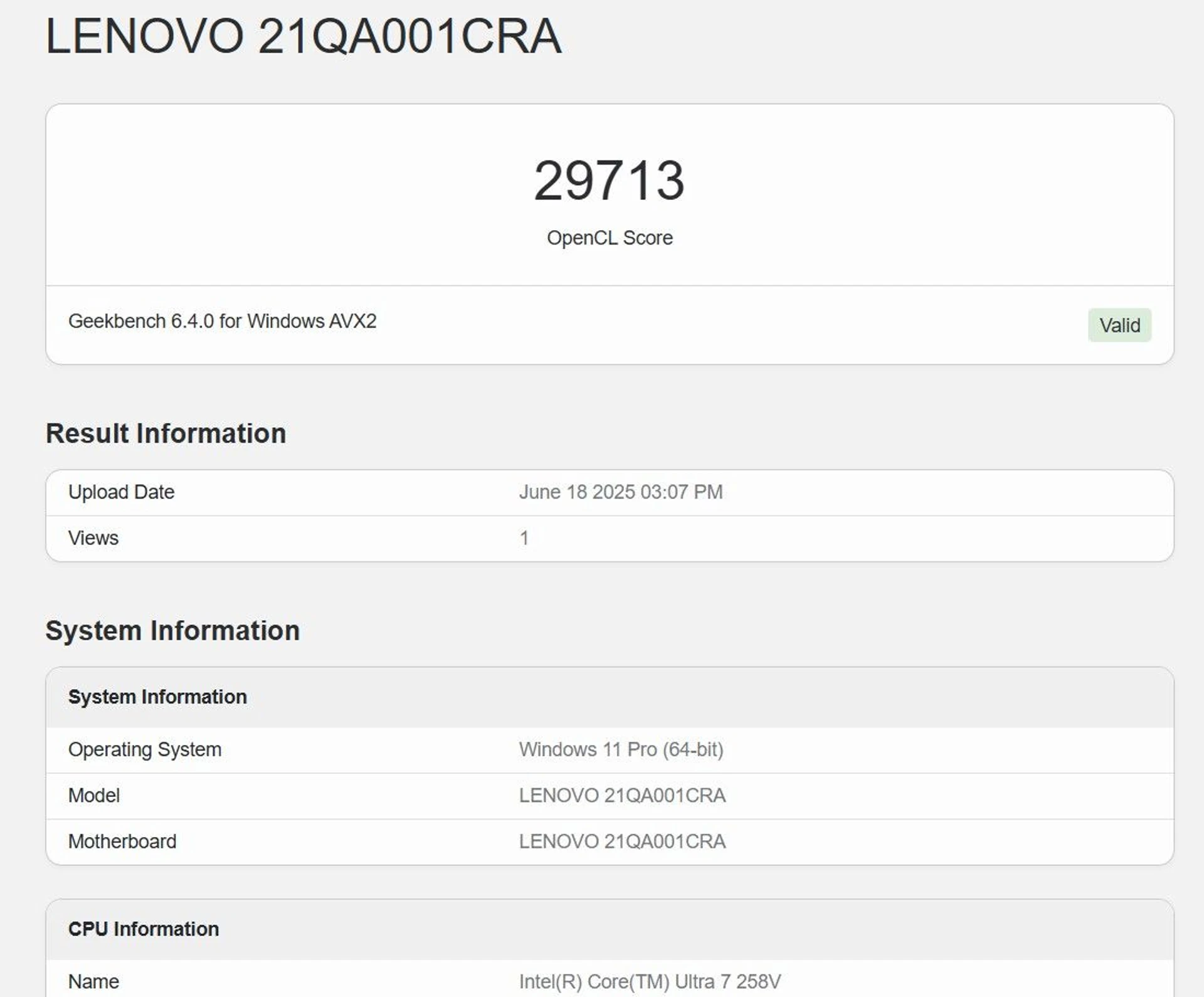Click the Operating System label
This screenshot has height=997, width=1204.
[145, 749]
